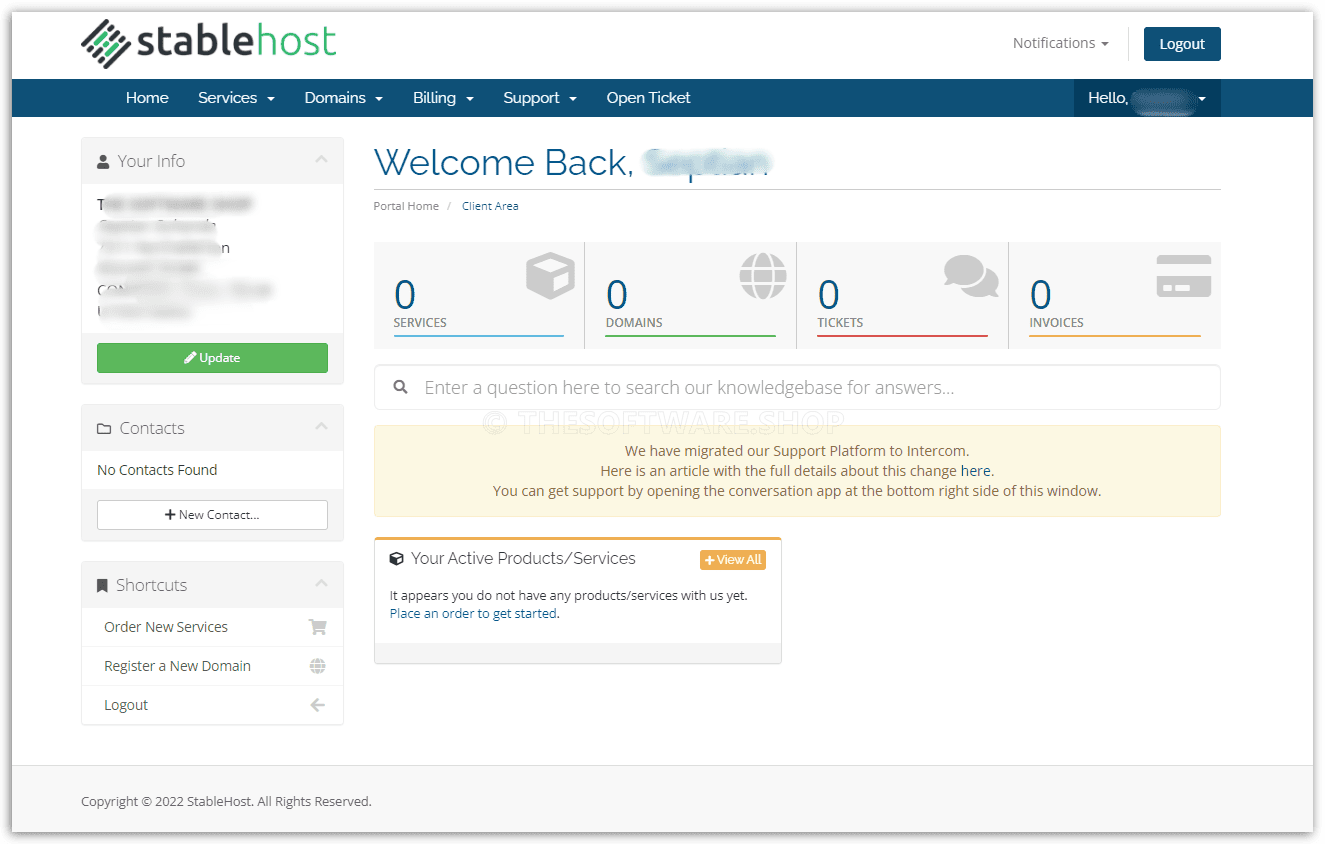Collapse the Contacts panel chevron
This screenshot has width=1325, height=844.
(321, 427)
